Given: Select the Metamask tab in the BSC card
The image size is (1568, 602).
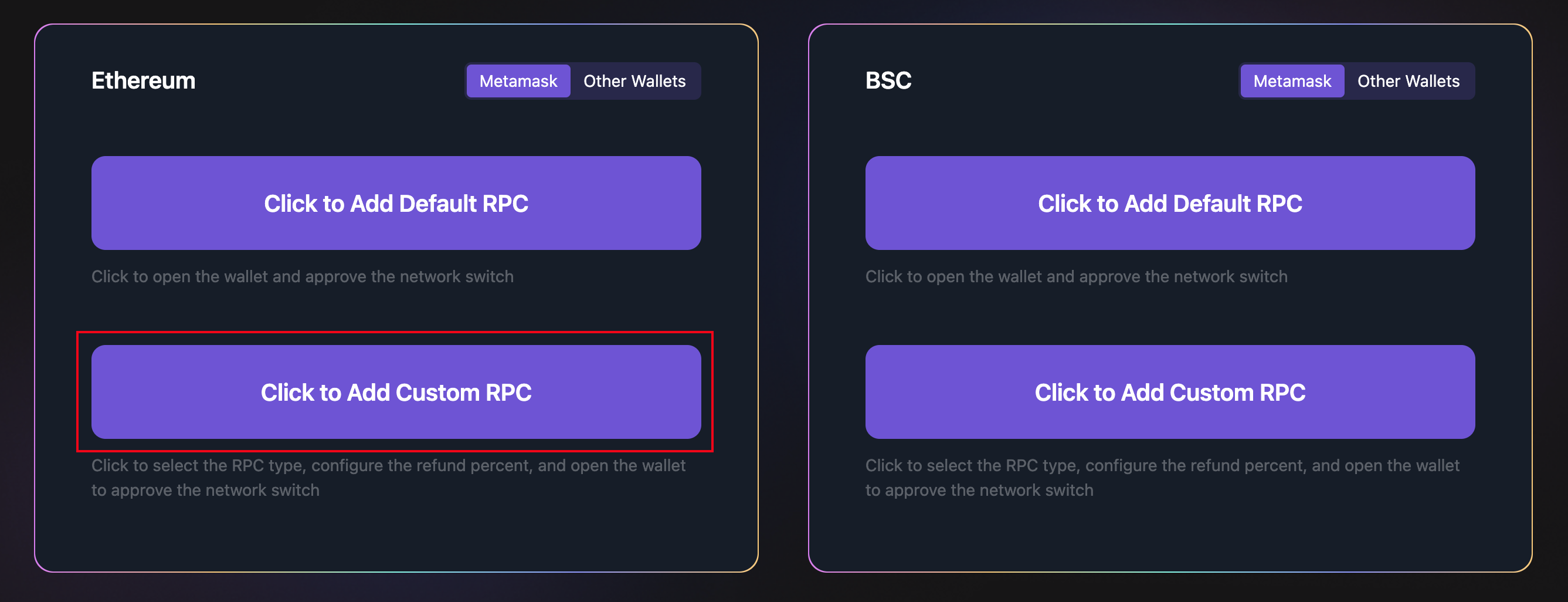Looking at the screenshot, I should pos(1292,81).
